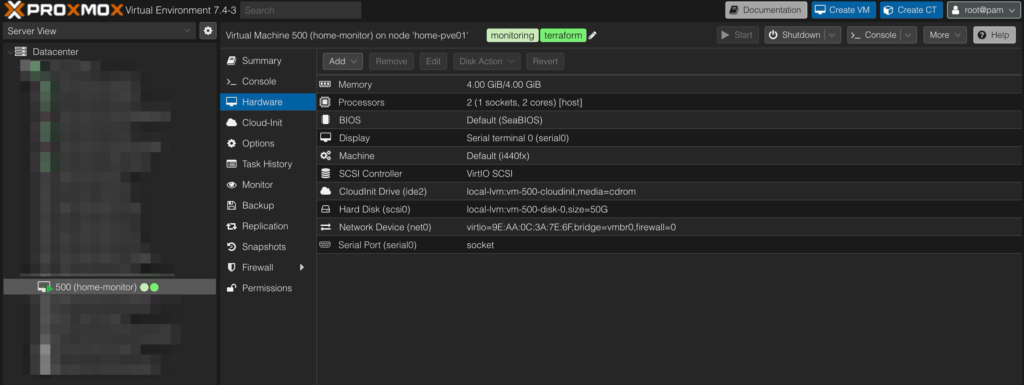
Task: Click the Serial Port icon
Action: coord(325,245)
